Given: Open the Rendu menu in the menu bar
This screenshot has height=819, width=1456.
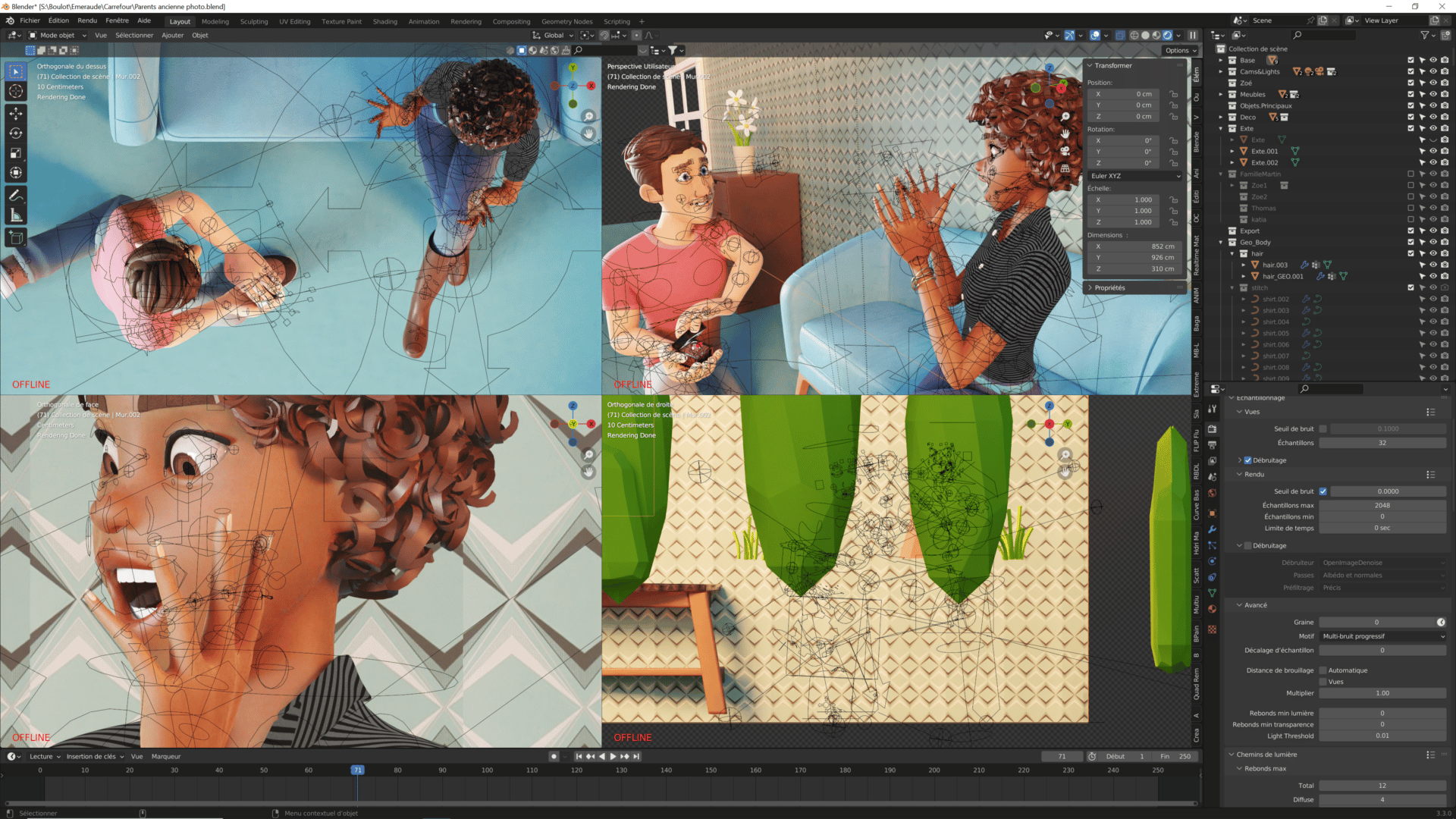Looking at the screenshot, I should [x=86, y=20].
